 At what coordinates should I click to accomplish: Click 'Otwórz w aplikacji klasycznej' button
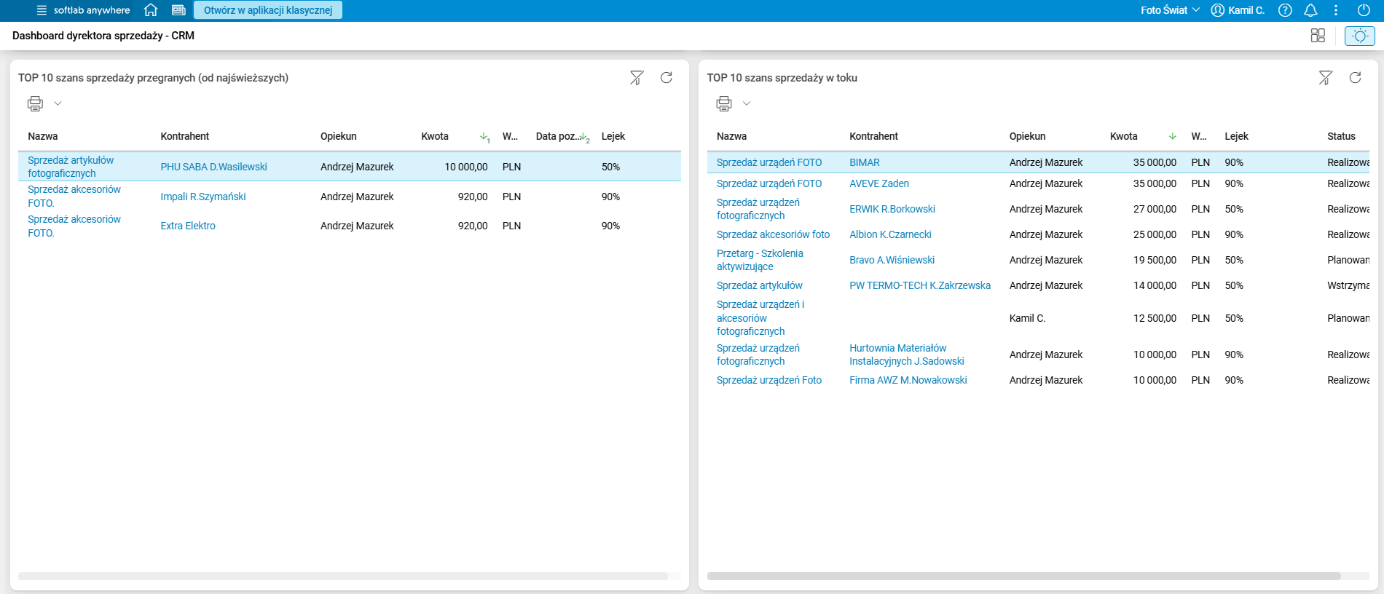[268, 10]
